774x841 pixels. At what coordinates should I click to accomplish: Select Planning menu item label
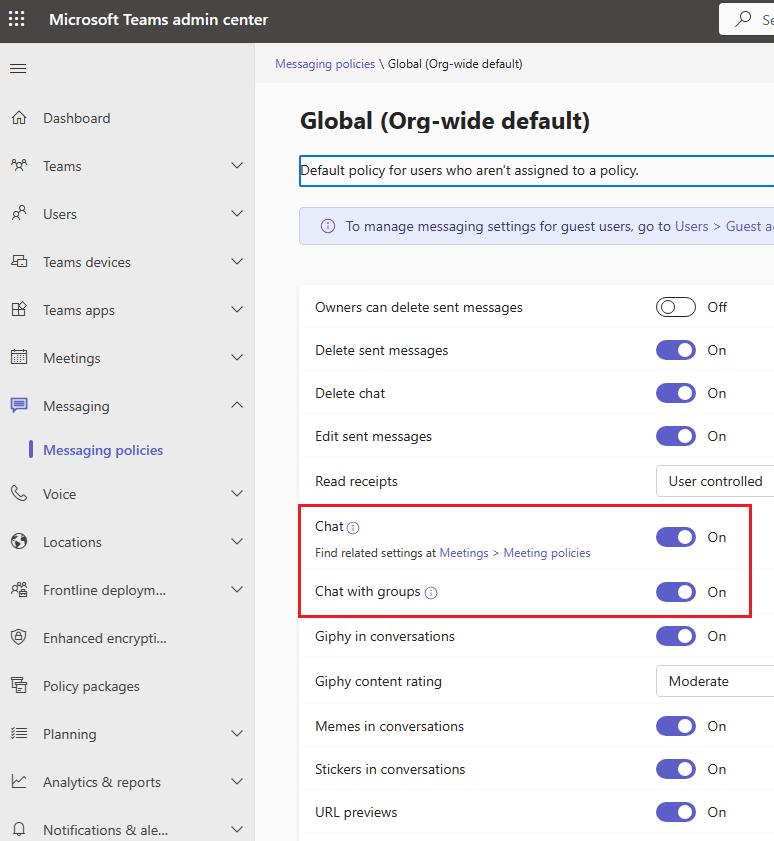tap(70, 734)
